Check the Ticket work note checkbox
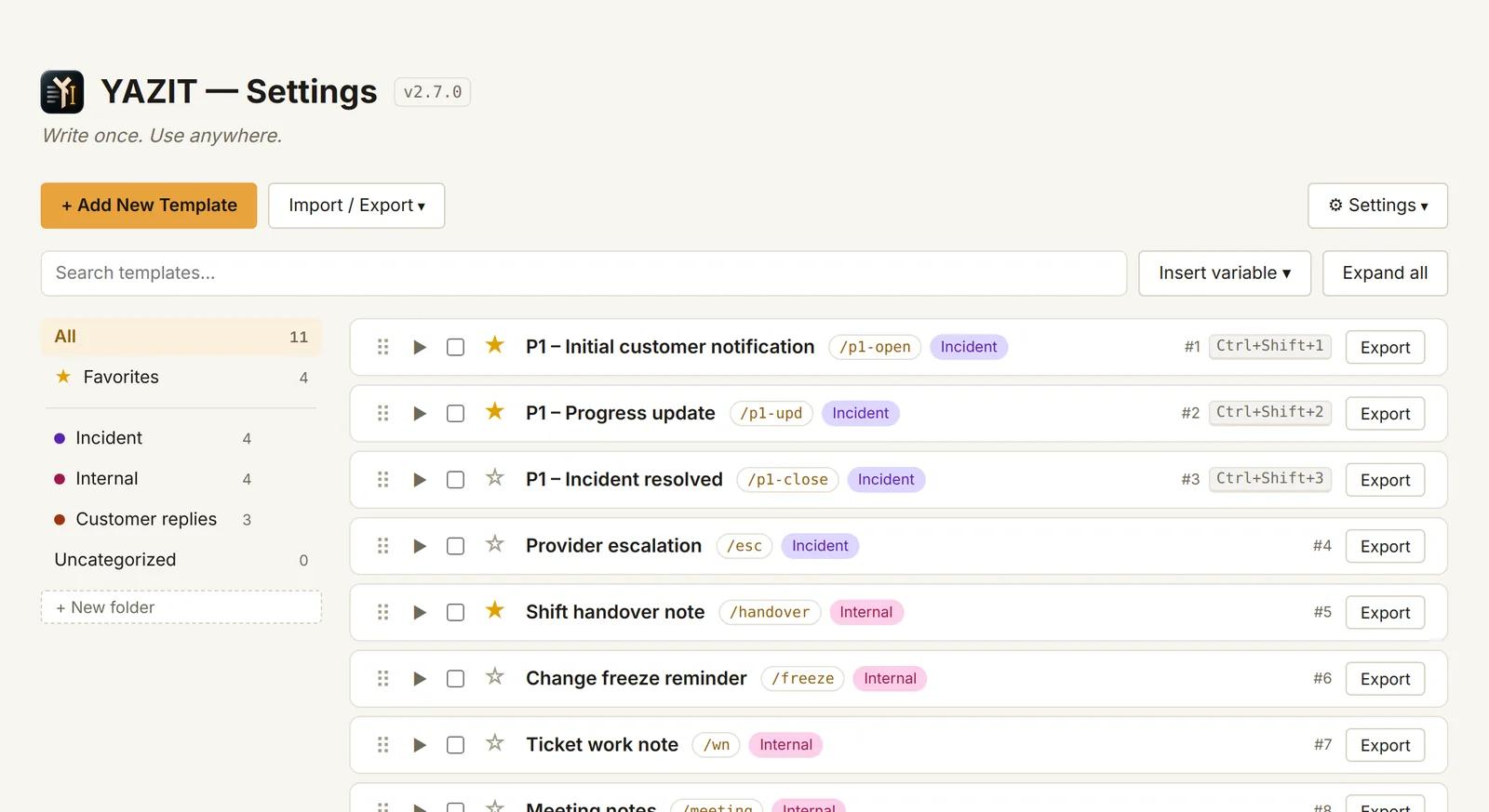Screen dimensions: 1489x812 click(455, 745)
